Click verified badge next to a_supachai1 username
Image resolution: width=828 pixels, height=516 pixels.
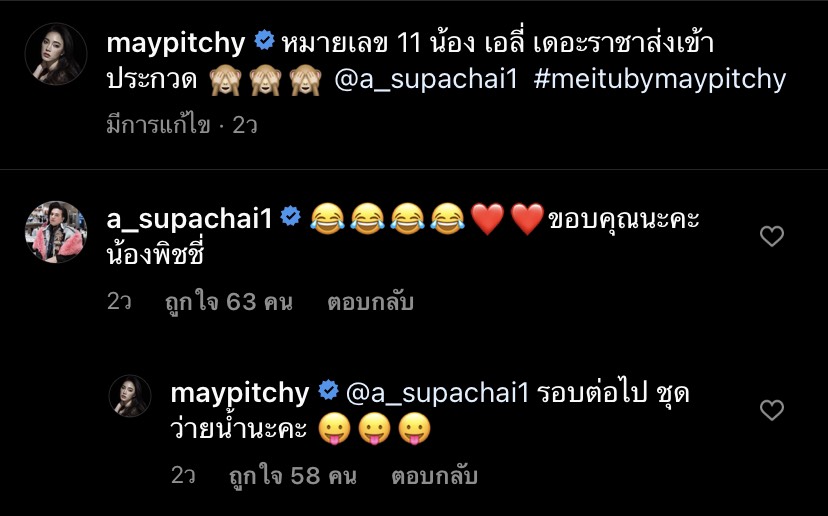(290, 216)
